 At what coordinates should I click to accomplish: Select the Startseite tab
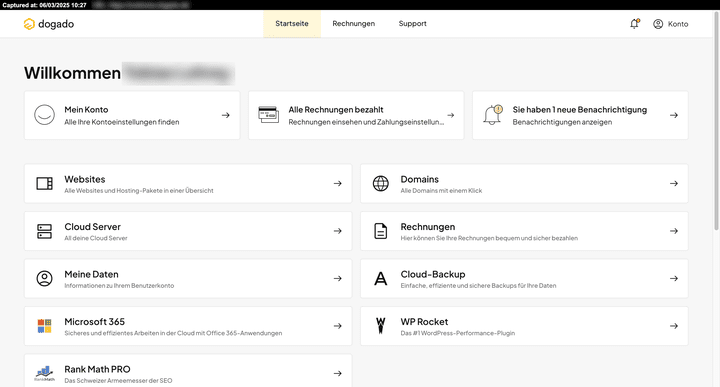coord(292,23)
